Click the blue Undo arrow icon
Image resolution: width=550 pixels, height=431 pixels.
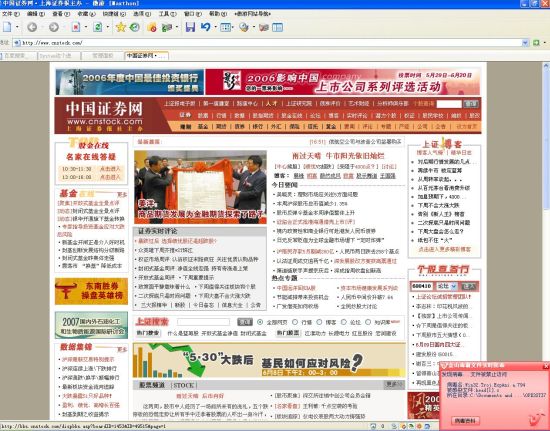coord(206,27)
